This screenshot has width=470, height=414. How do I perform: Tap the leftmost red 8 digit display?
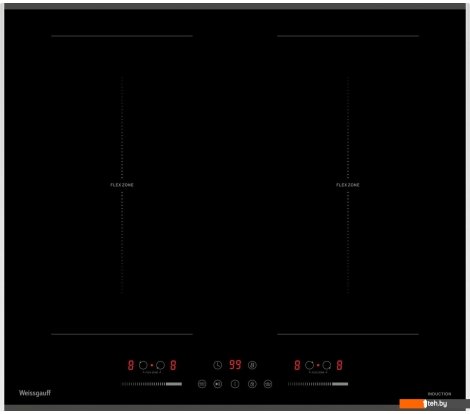tap(131, 365)
